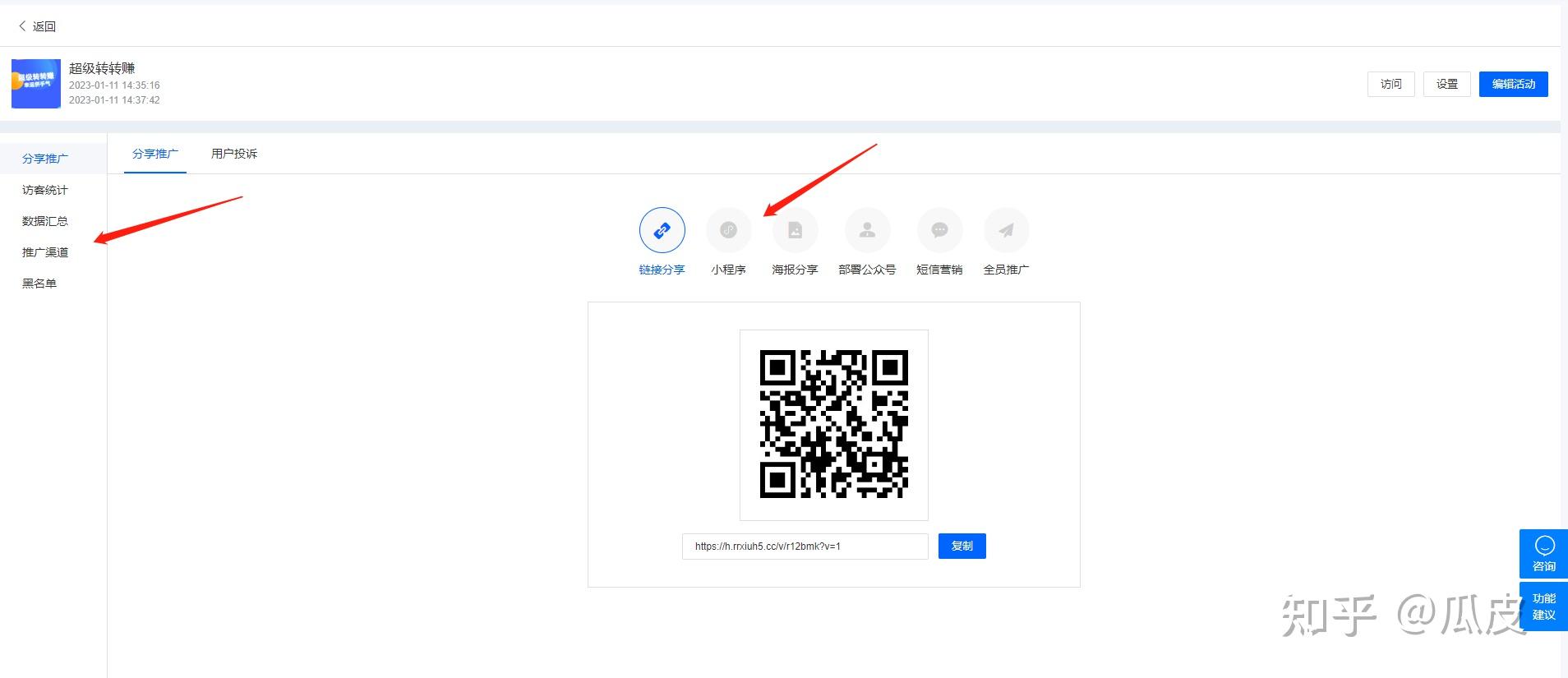Screen dimensions: 1568x678
Task: Click the 设置 button
Action: [1447, 84]
